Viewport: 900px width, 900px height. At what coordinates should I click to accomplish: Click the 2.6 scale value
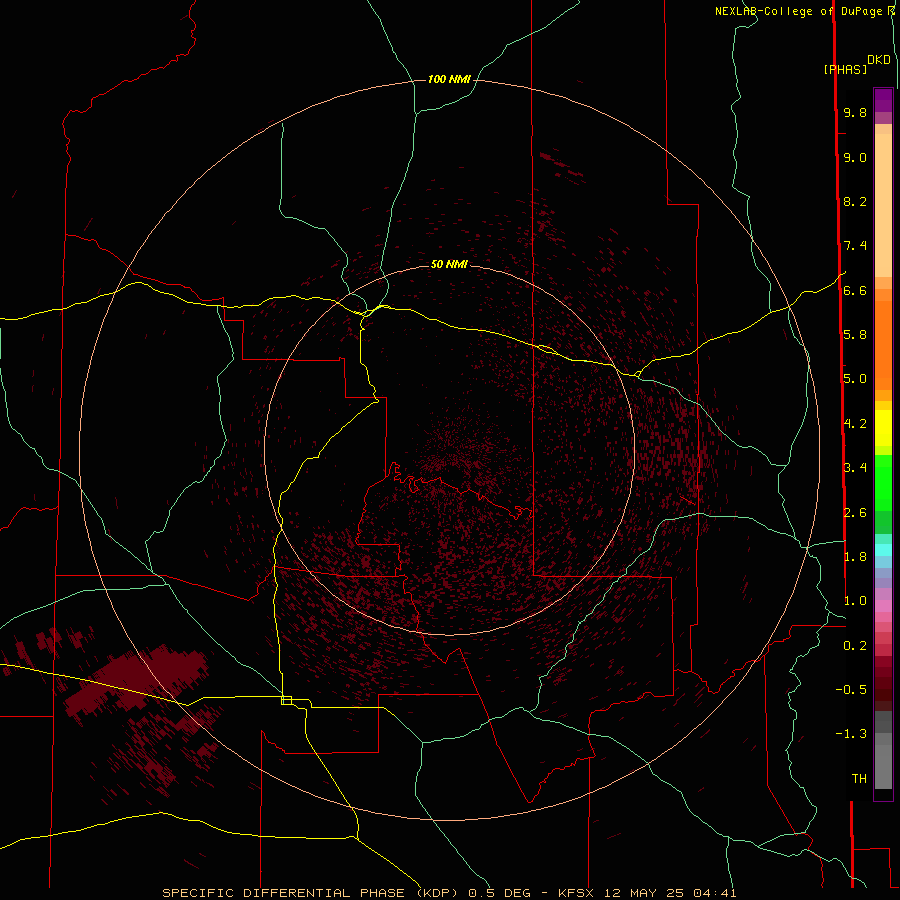[855, 513]
